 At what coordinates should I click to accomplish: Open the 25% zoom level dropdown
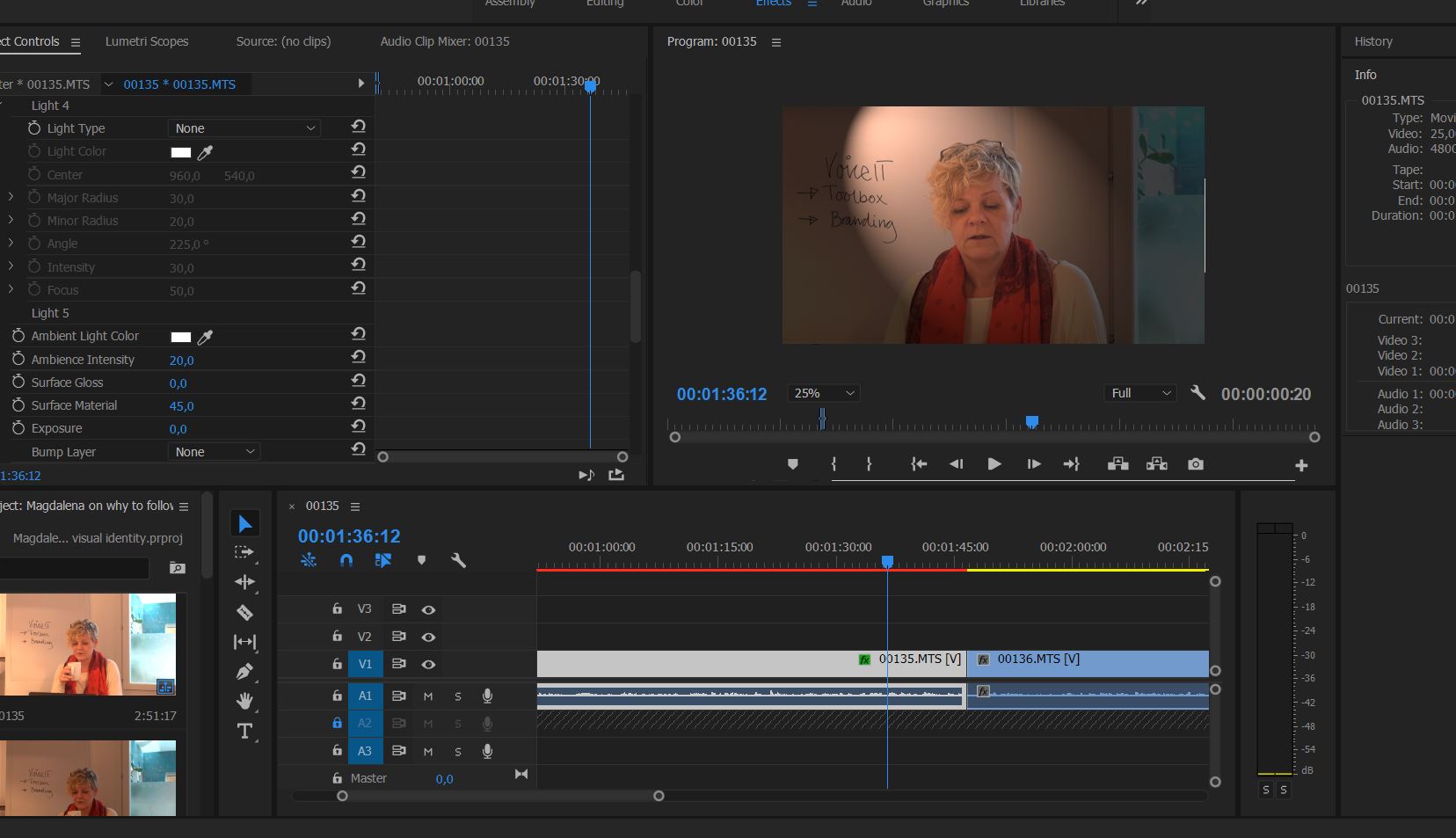tap(824, 393)
